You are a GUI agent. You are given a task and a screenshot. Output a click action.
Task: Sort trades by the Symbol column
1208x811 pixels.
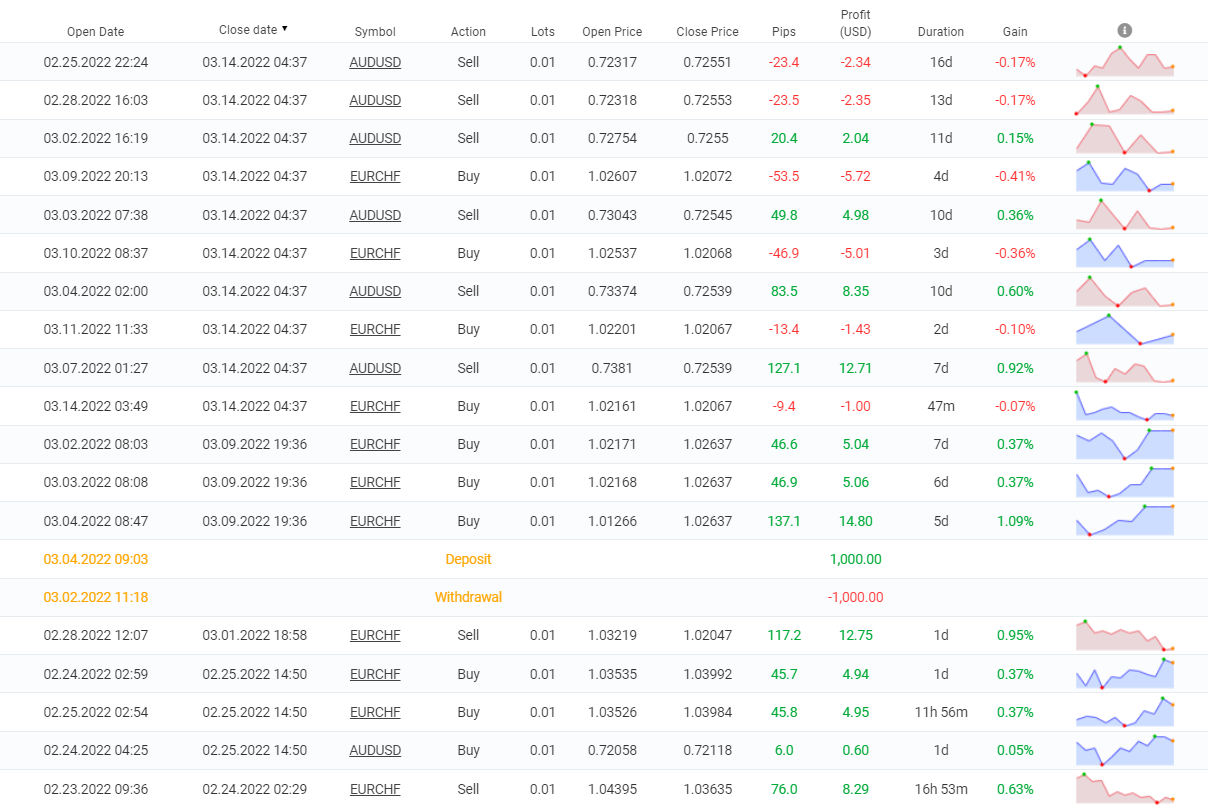point(374,31)
